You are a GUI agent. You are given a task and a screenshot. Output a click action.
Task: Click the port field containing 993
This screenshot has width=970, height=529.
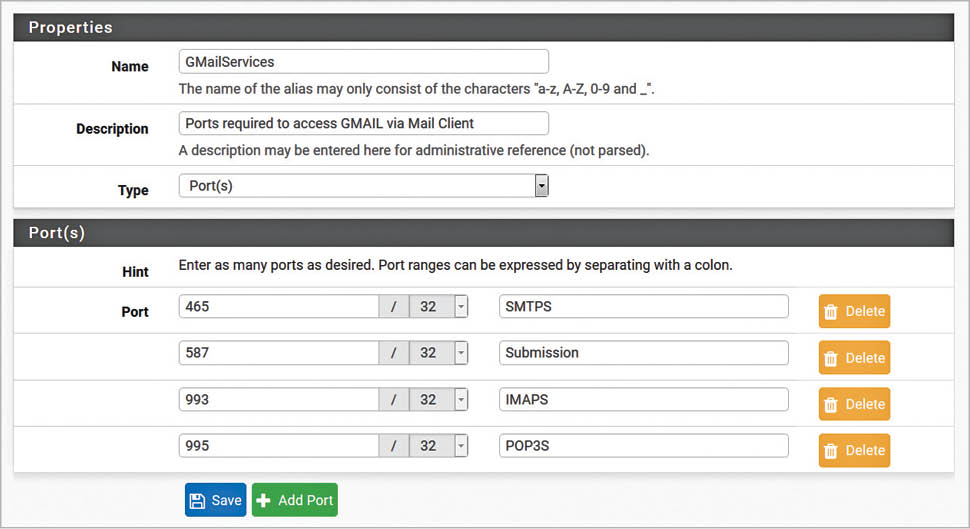click(279, 400)
